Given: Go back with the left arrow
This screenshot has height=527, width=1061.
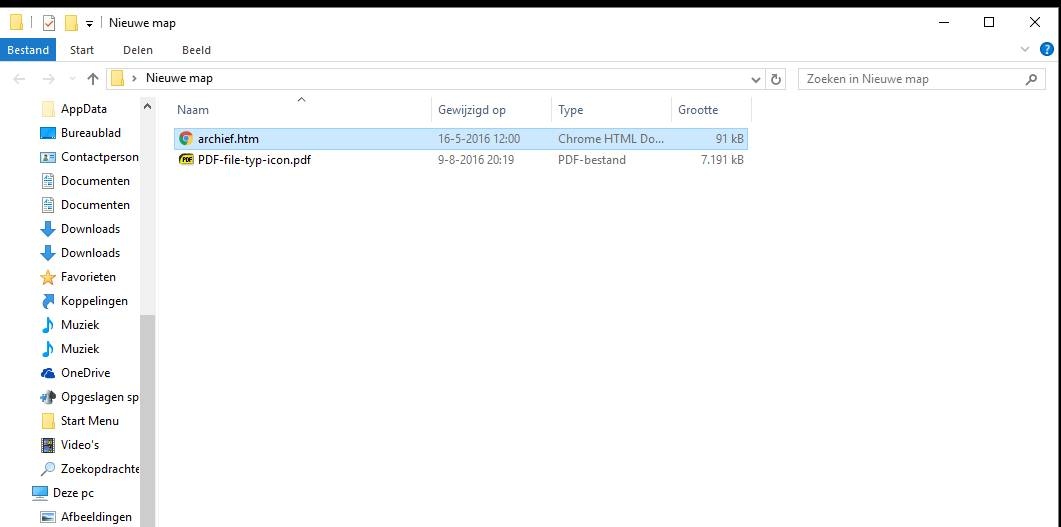Looking at the screenshot, I should [19, 78].
